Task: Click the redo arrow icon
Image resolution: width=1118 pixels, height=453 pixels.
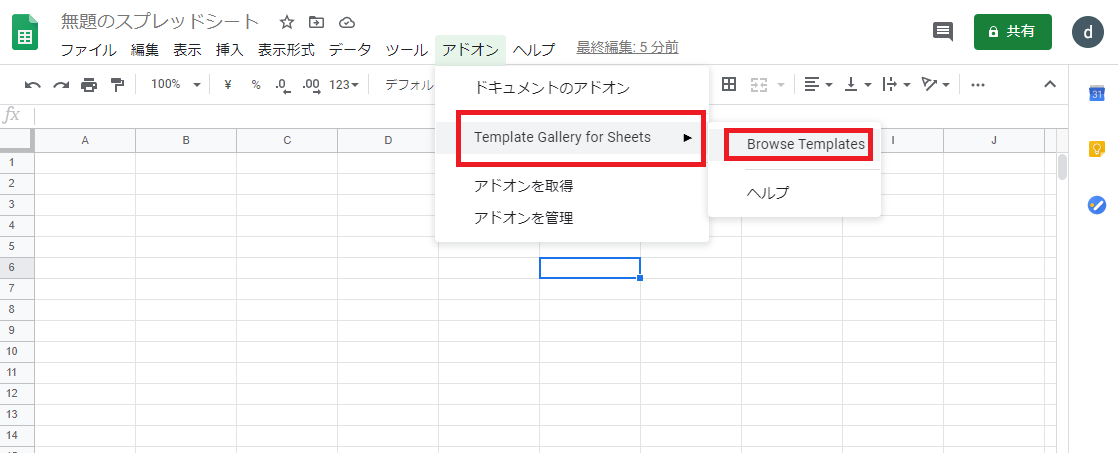Action: (x=61, y=85)
